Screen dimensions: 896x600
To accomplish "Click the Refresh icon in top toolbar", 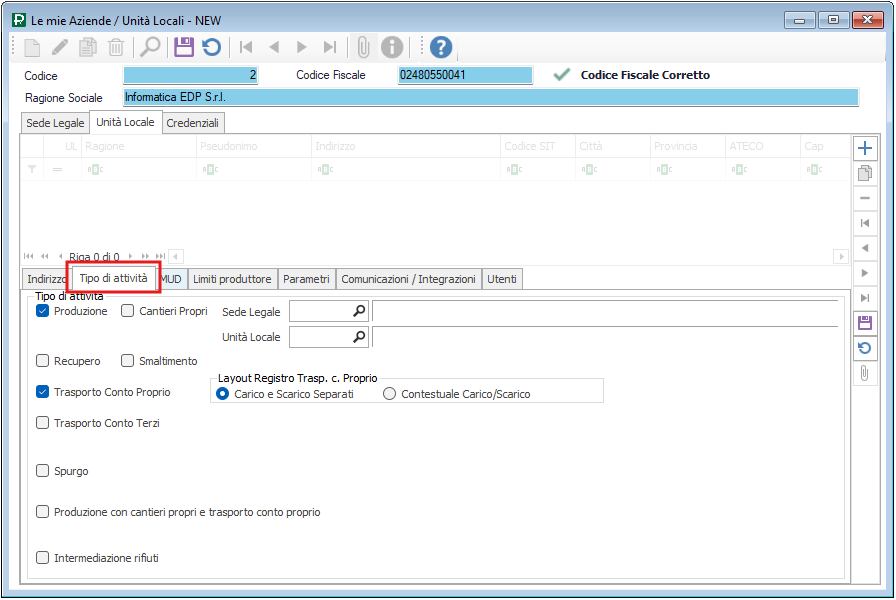I will (x=211, y=47).
